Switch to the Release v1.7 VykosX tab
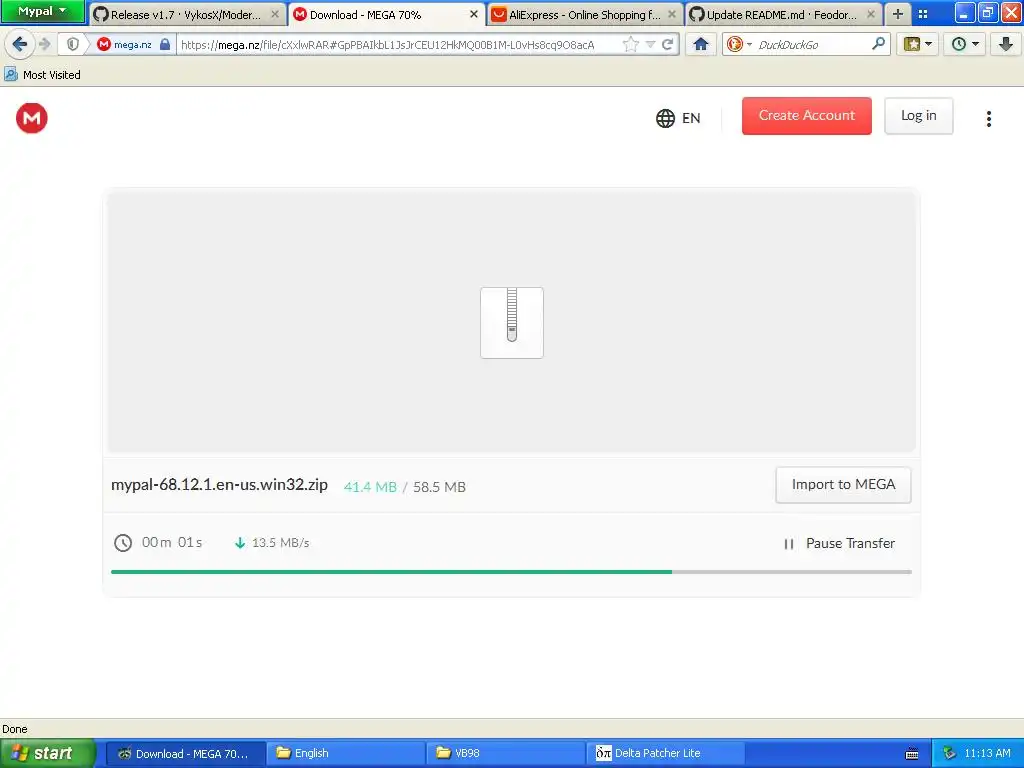Image resolution: width=1024 pixels, height=768 pixels. pyautogui.click(x=186, y=14)
